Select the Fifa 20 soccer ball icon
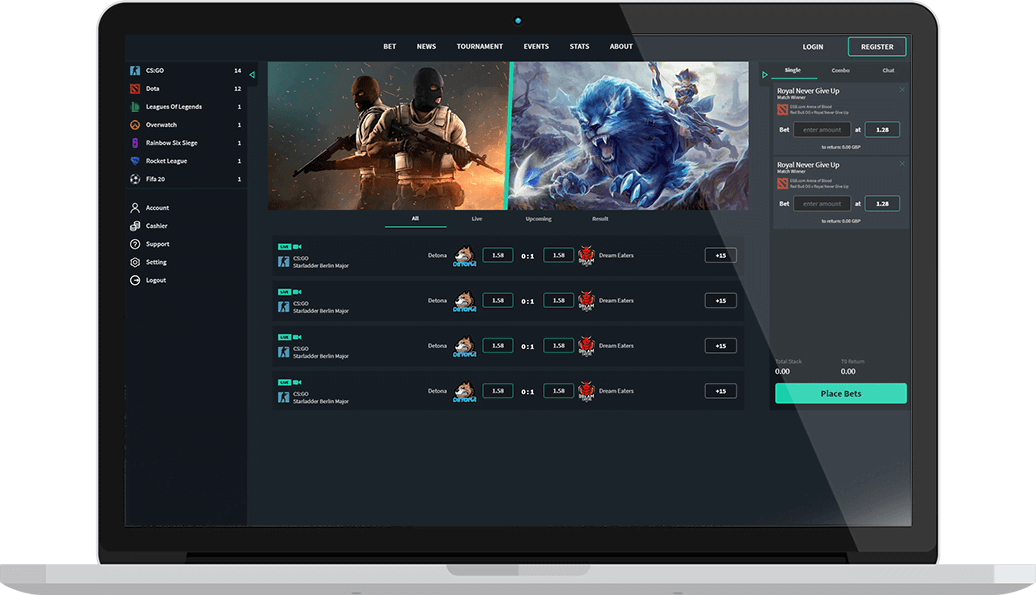 135,179
